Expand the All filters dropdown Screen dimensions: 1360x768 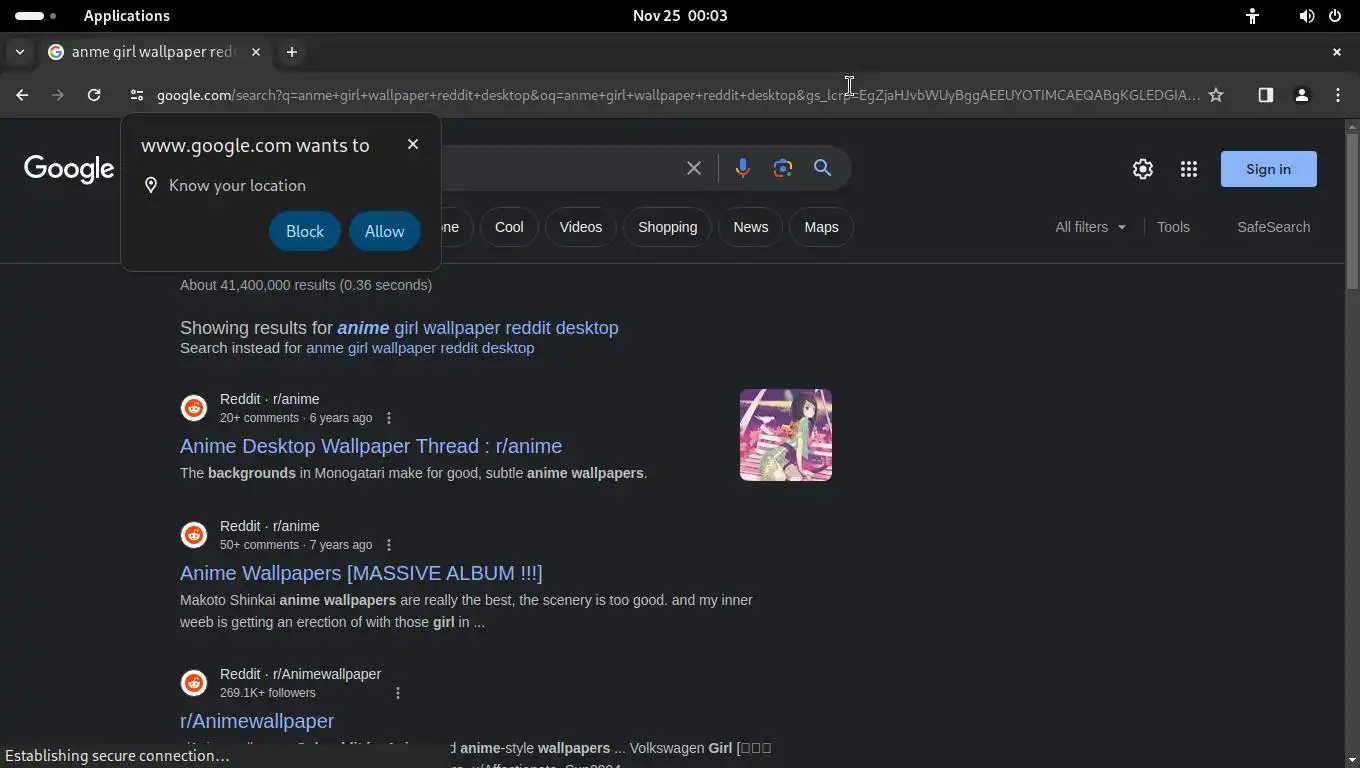(x=1091, y=227)
